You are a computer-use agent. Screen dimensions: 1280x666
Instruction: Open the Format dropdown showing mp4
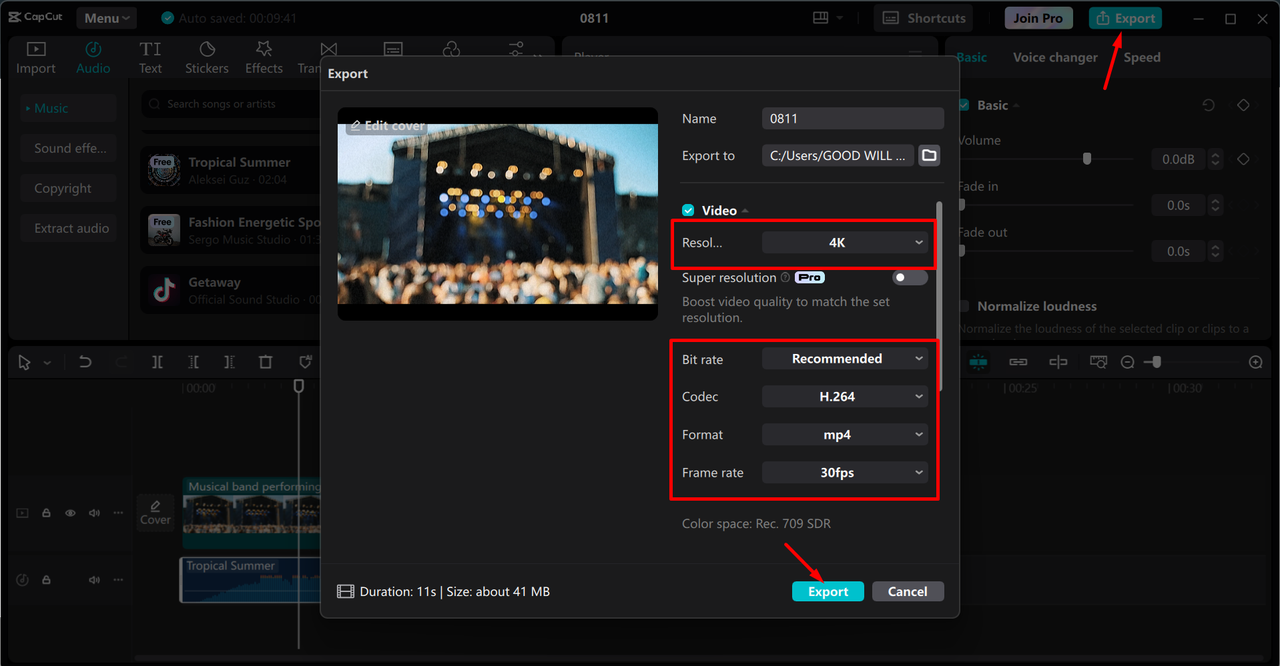[845, 434]
